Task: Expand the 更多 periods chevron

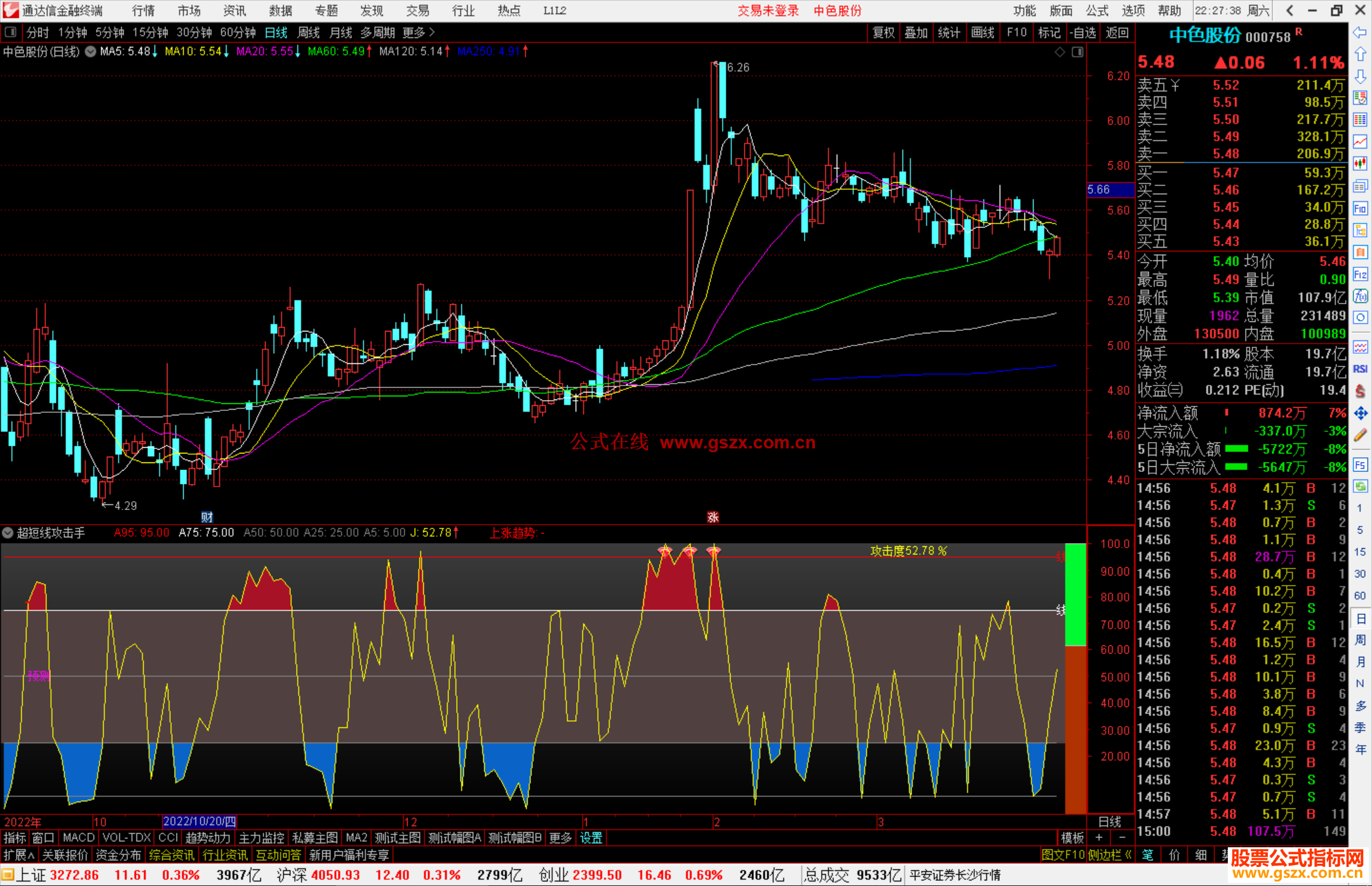Action: (x=432, y=32)
